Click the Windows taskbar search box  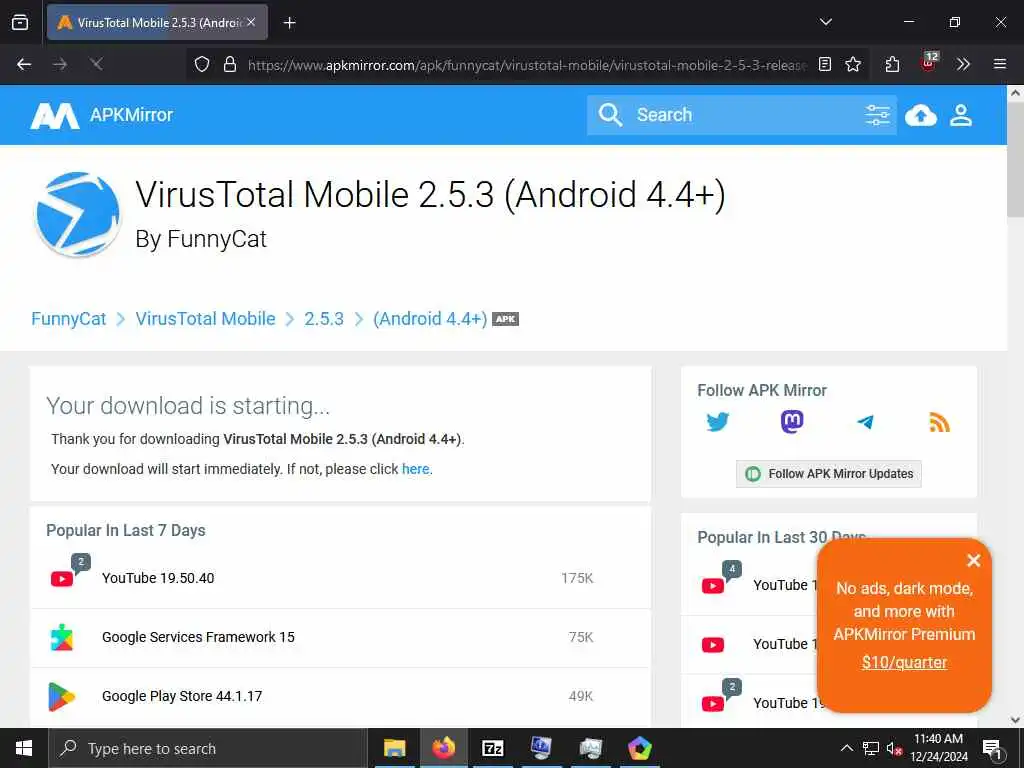208,748
